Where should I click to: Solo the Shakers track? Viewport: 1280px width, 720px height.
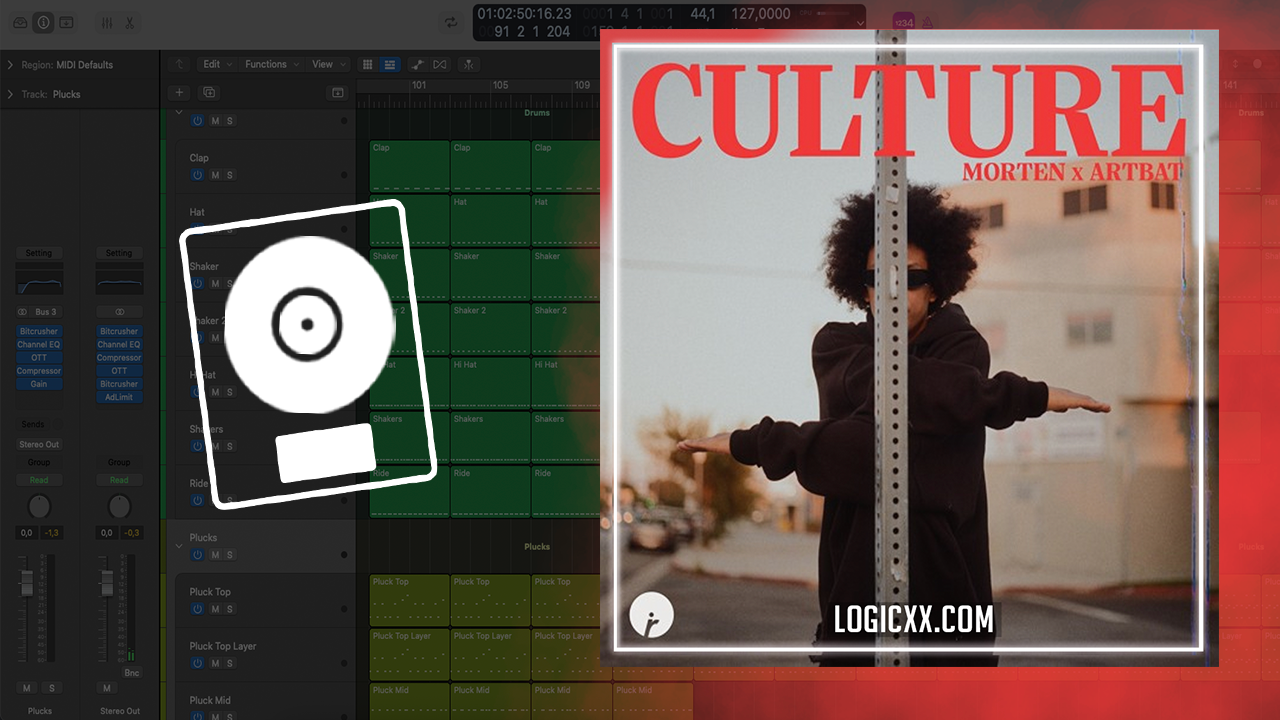pos(229,446)
